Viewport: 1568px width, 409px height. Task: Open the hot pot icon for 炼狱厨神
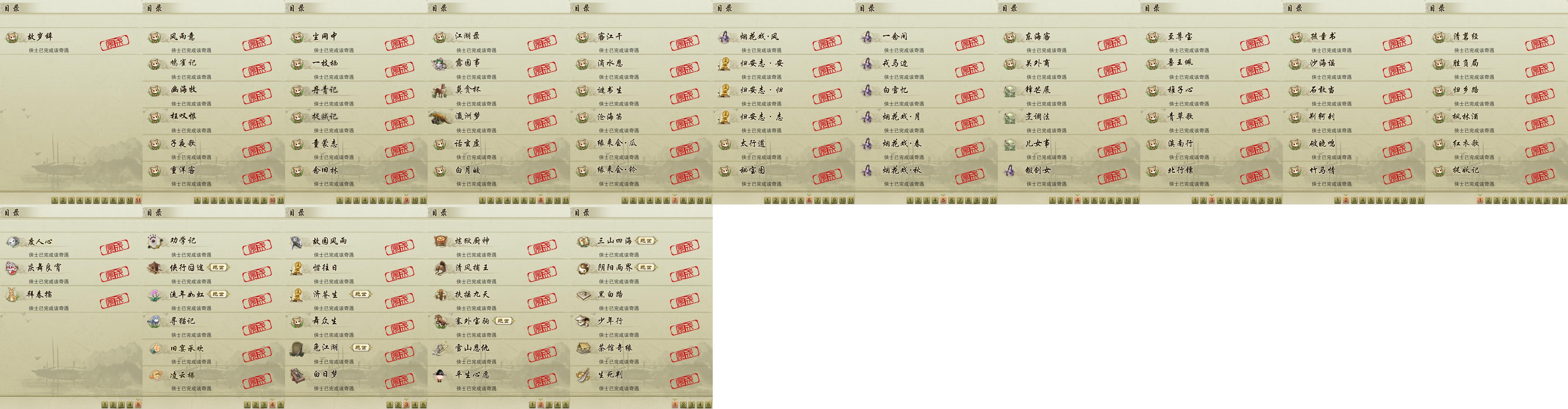(440, 241)
